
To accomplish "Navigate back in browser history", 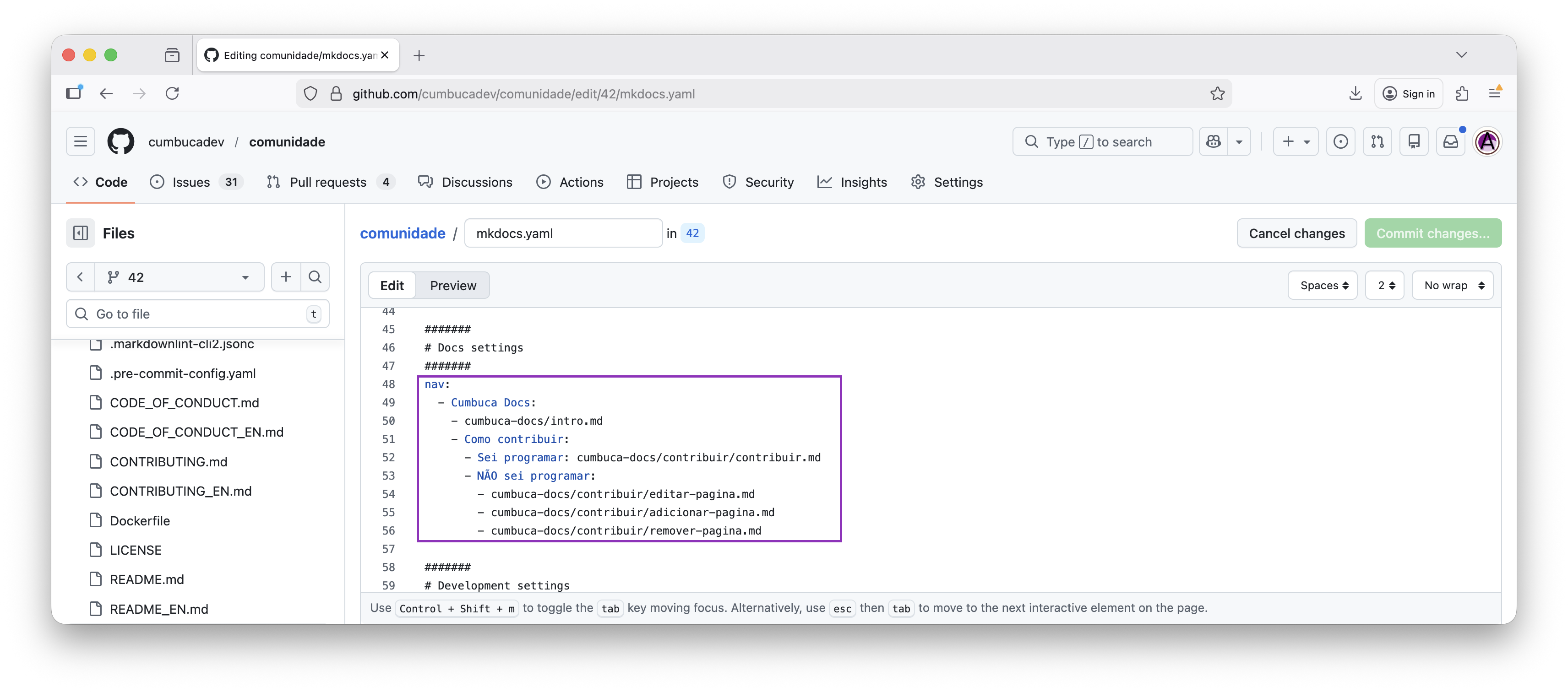I will [x=106, y=94].
